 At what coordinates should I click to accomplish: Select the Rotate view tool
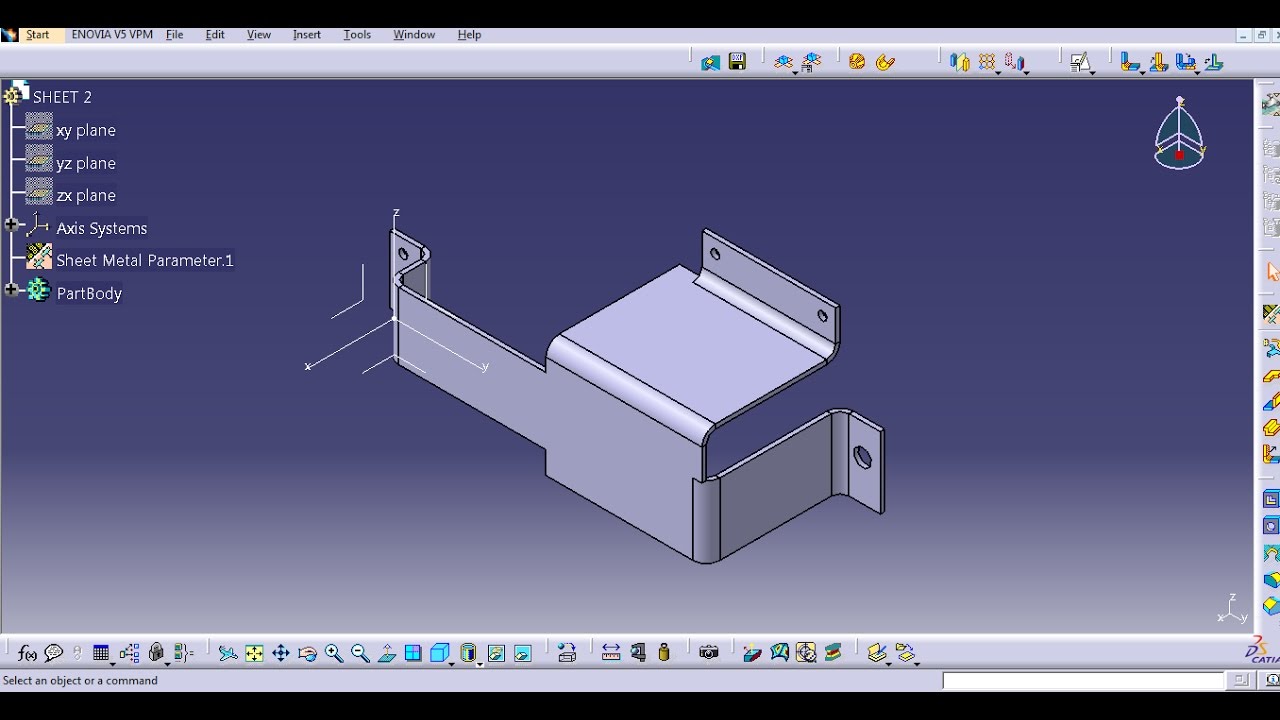pos(308,652)
